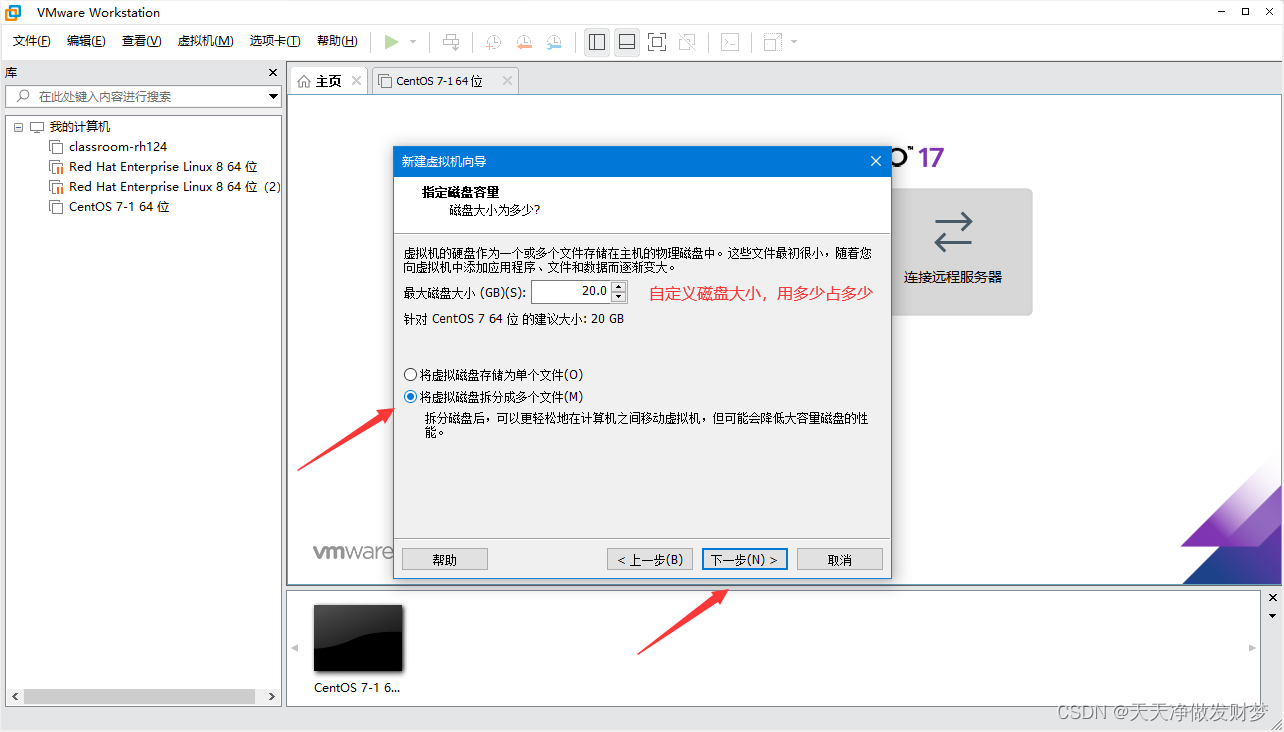Click the 上一步(B) back button
This screenshot has height=732, width=1284.
[x=650, y=560]
